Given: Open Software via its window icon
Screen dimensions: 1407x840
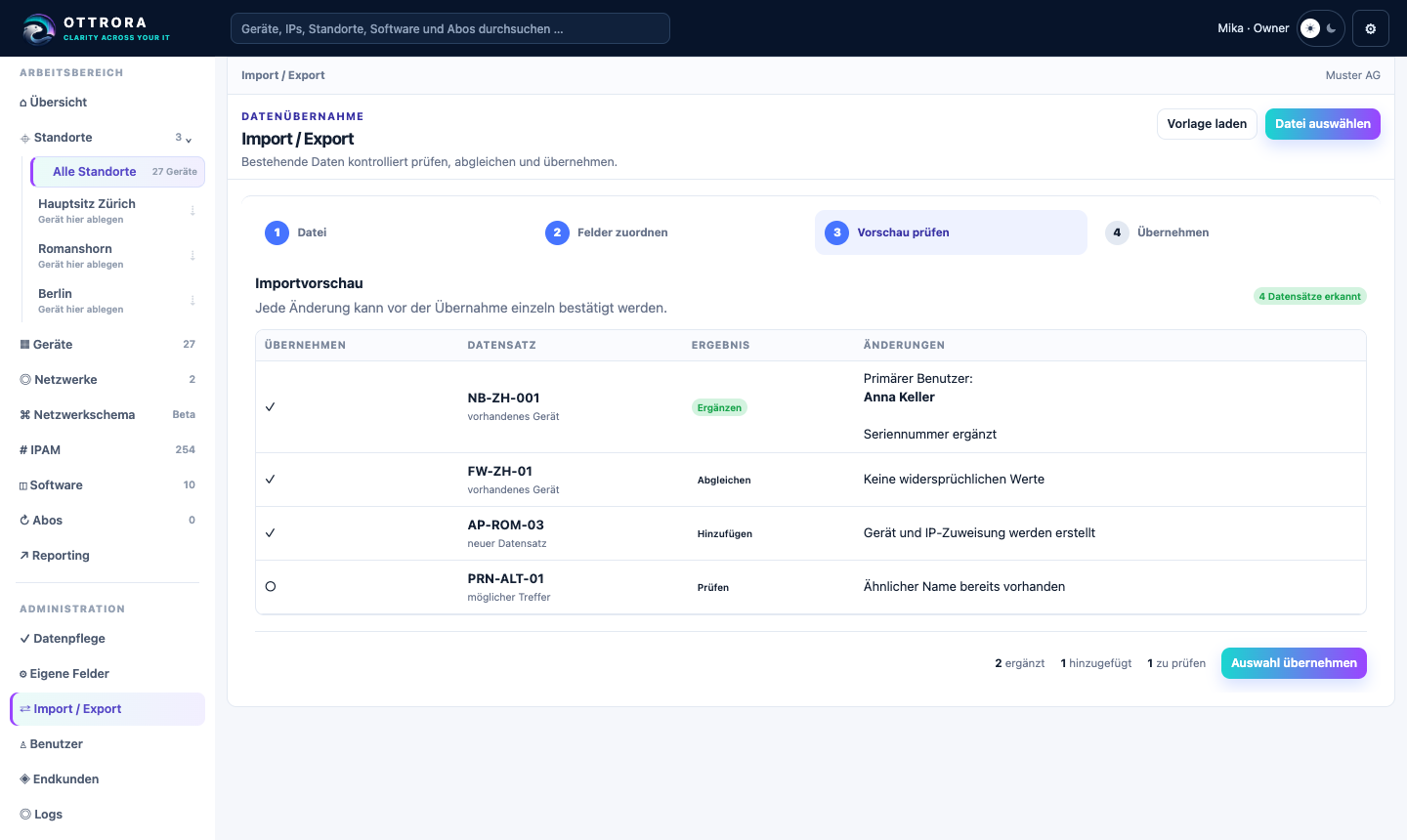Looking at the screenshot, I should click(23, 485).
